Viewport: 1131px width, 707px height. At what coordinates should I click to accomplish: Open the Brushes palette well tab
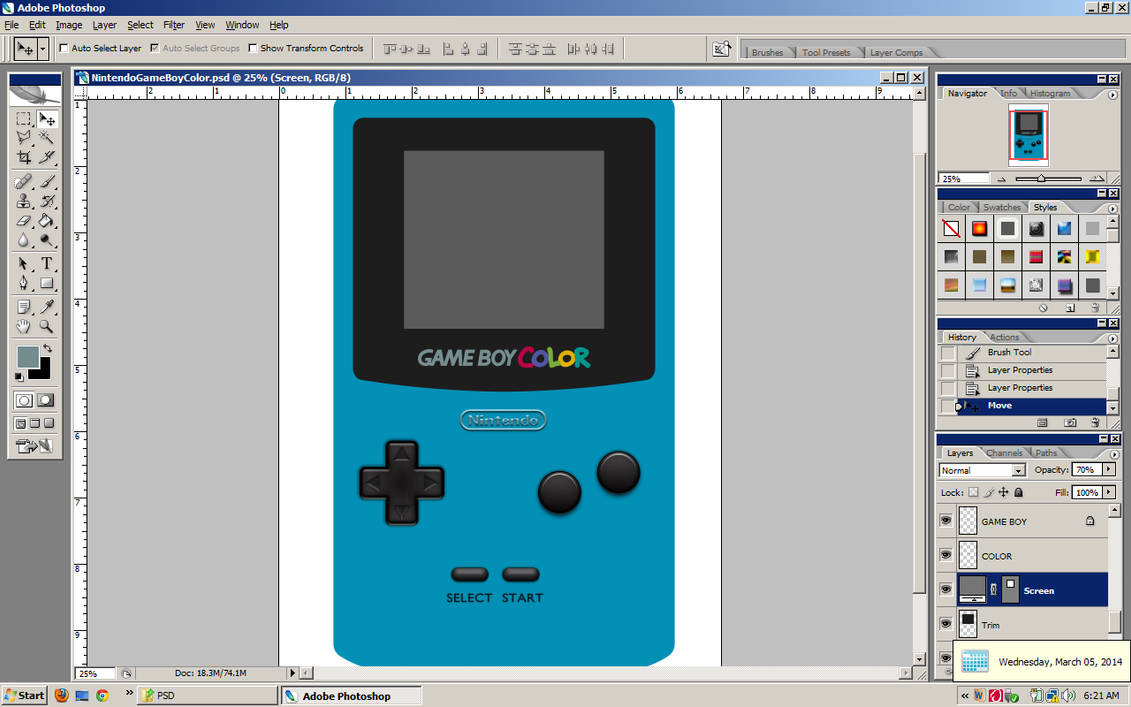tap(767, 53)
